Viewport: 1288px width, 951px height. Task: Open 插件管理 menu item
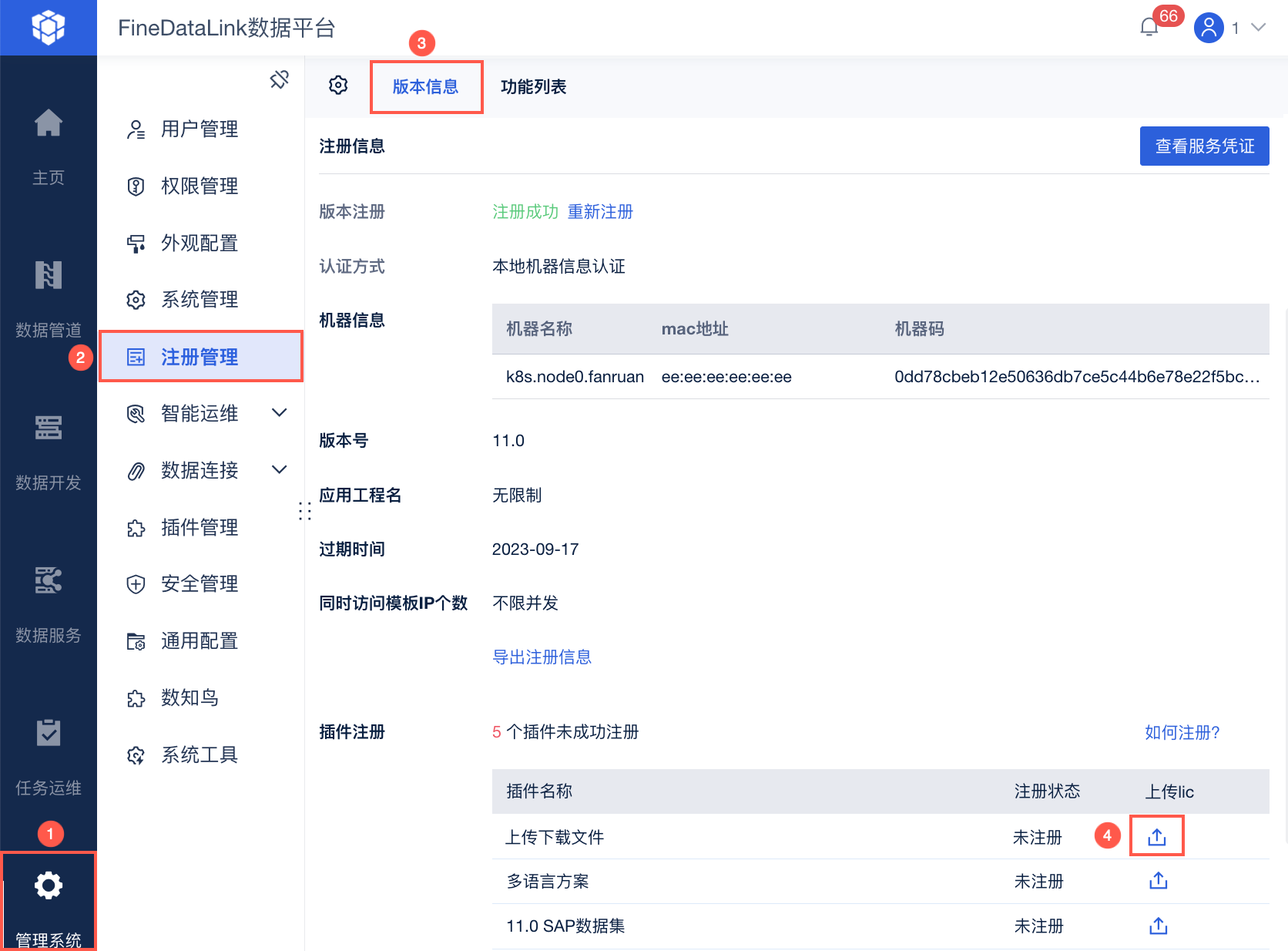pos(201,527)
